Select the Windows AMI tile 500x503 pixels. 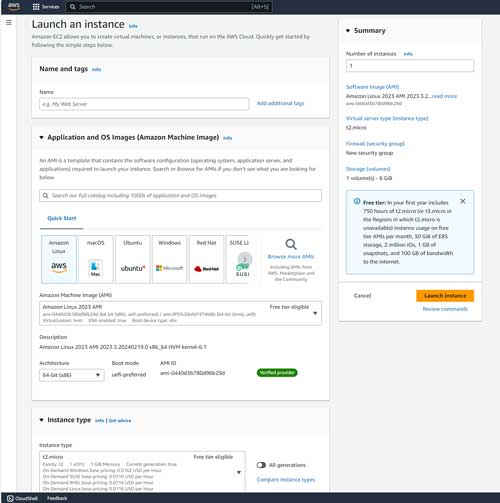[x=170, y=259]
